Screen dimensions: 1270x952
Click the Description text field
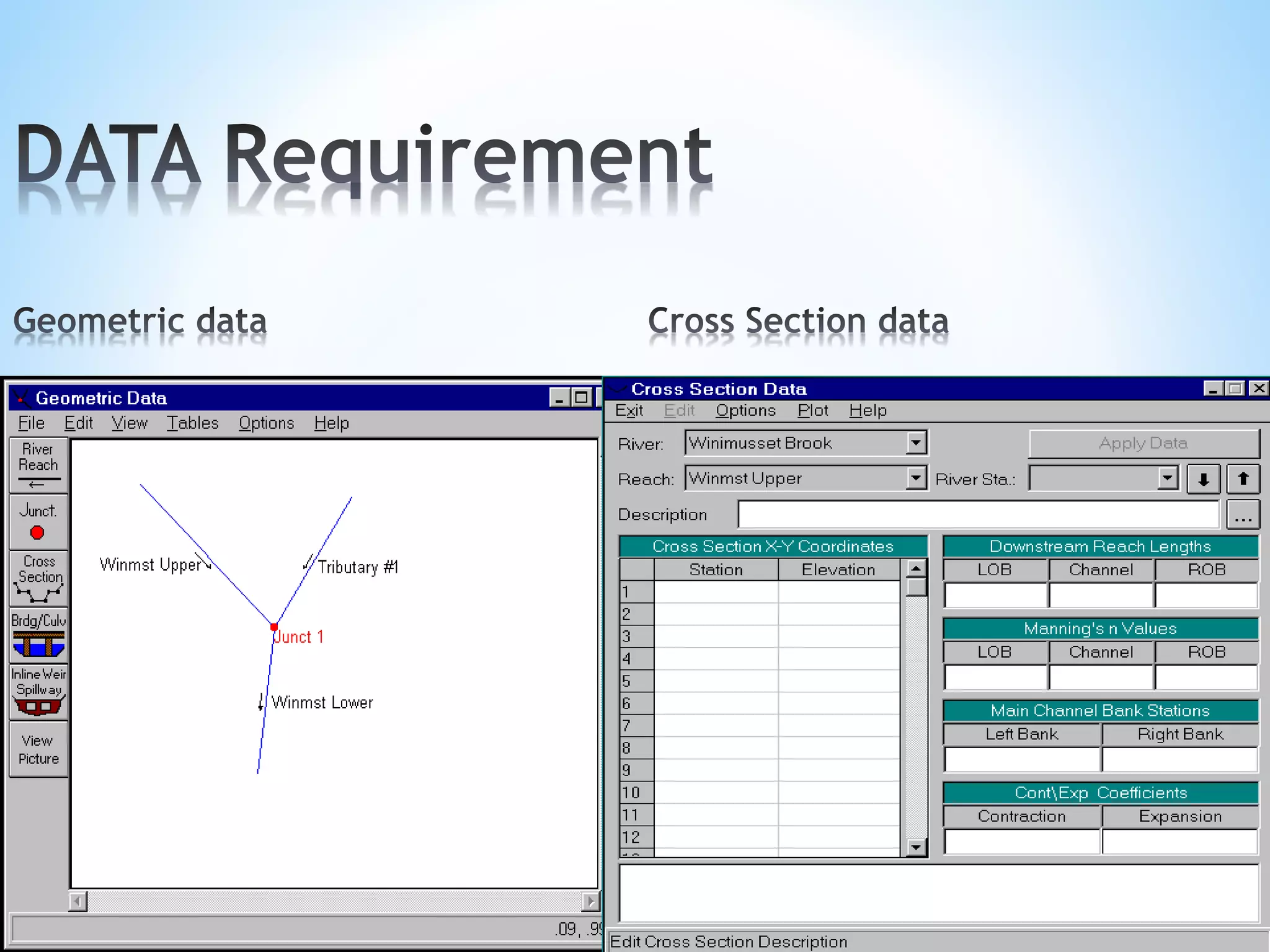click(x=978, y=514)
